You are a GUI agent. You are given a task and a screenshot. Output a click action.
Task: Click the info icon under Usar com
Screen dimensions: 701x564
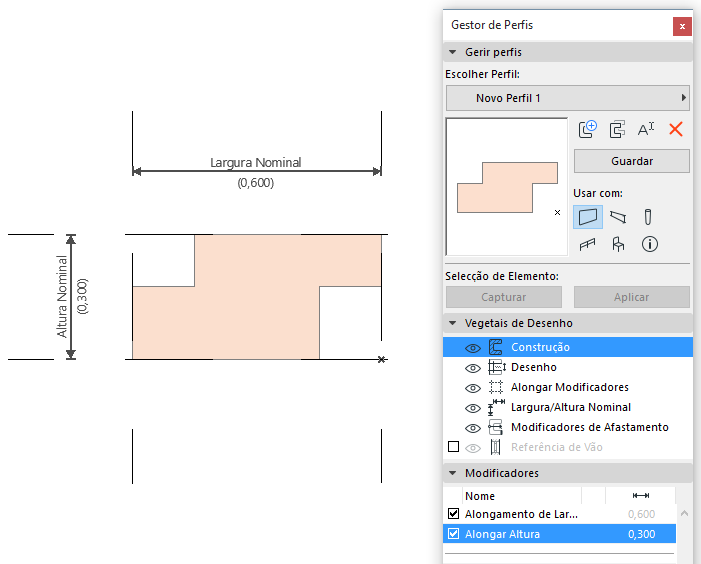coord(650,244)
